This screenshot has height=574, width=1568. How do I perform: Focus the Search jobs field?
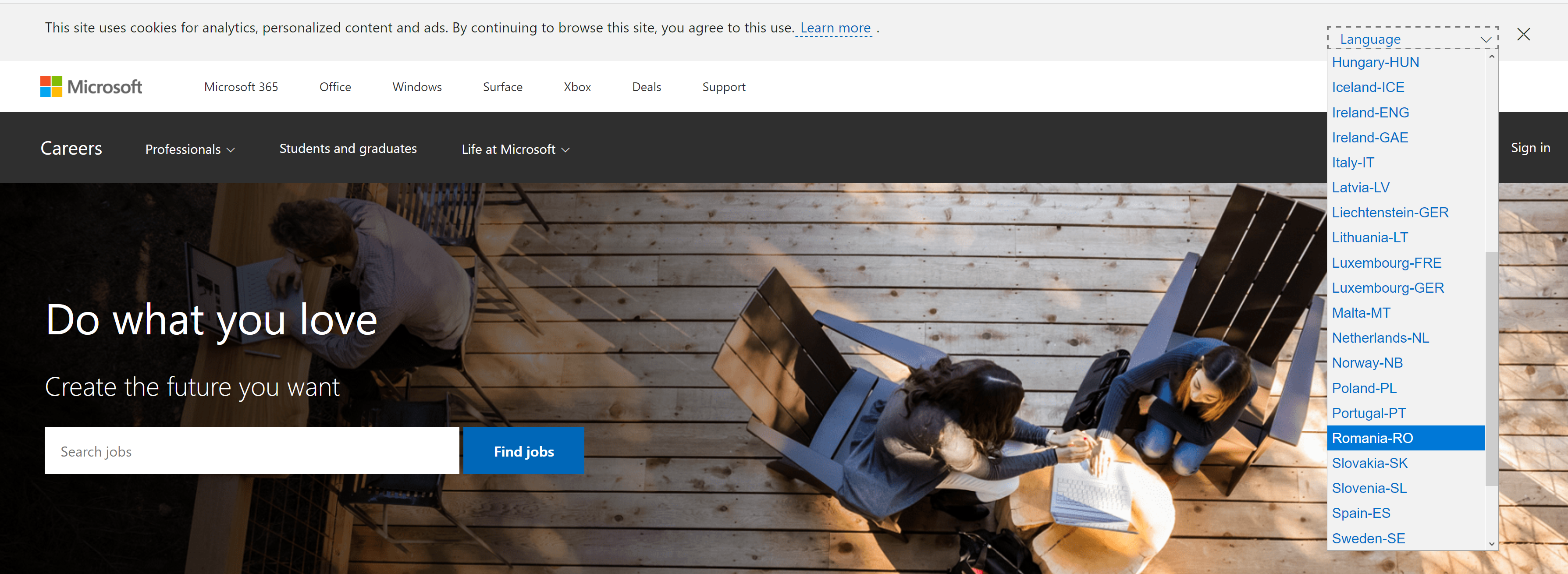tap(252, 450)
